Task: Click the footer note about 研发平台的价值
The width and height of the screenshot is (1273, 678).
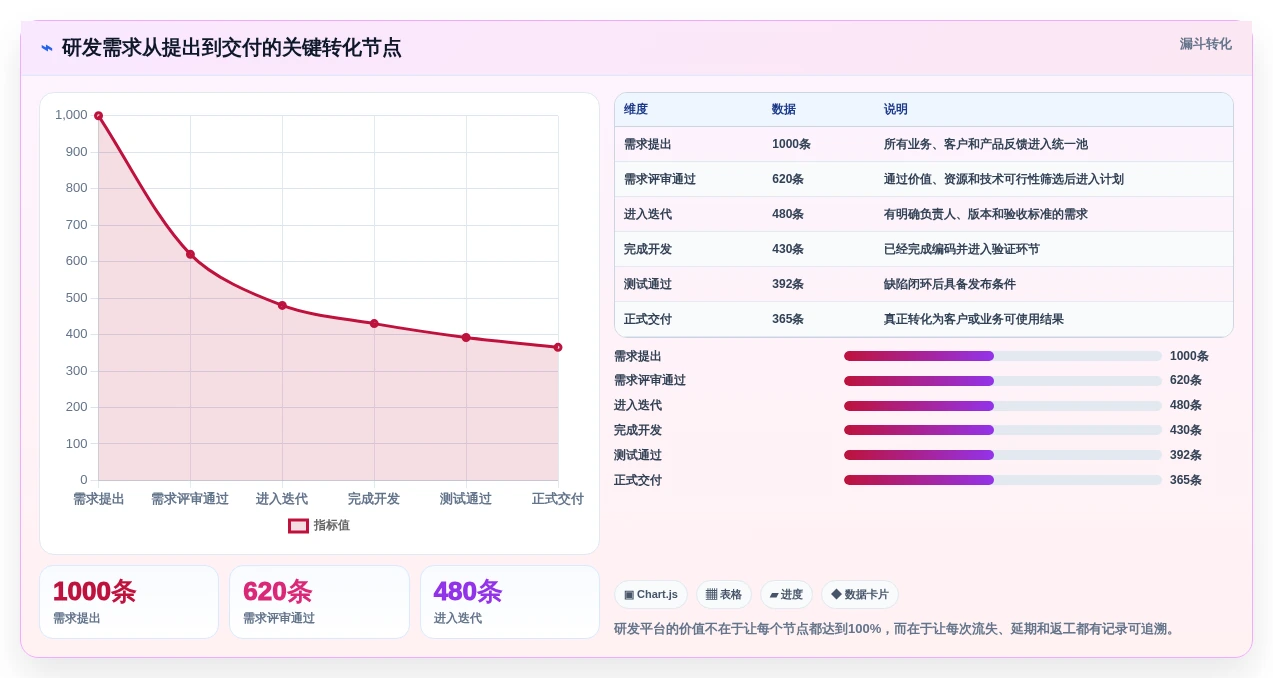Action: point(897,629)
